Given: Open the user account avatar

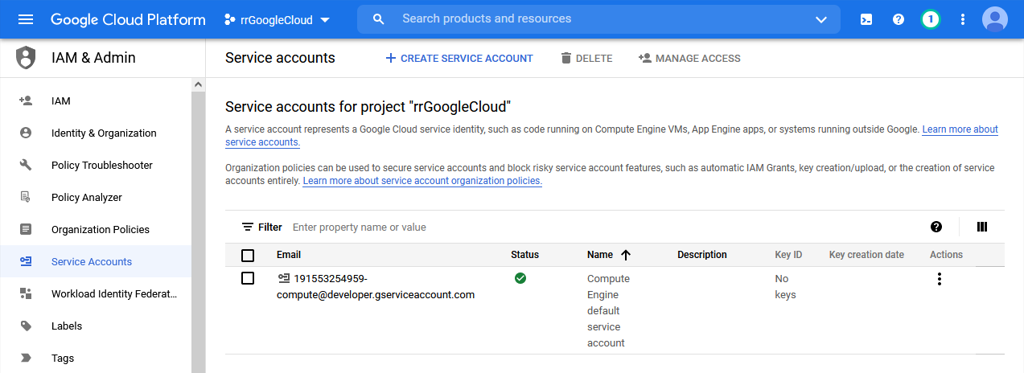Looking at the screenshot, I should 995,20.
